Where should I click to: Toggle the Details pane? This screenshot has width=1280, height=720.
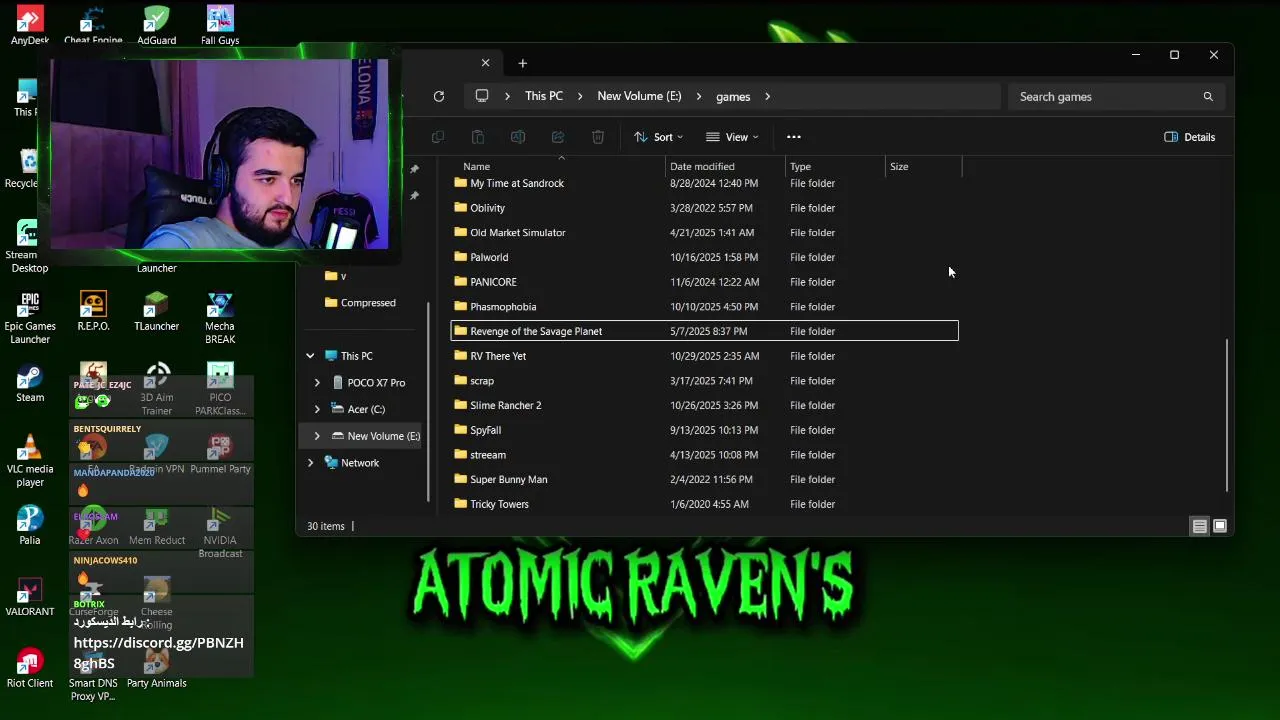pos(1190,137)
